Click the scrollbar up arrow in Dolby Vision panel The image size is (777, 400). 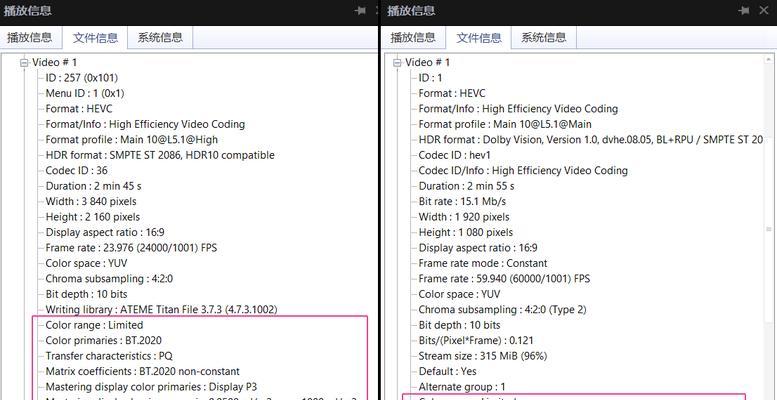pos(770,61)
